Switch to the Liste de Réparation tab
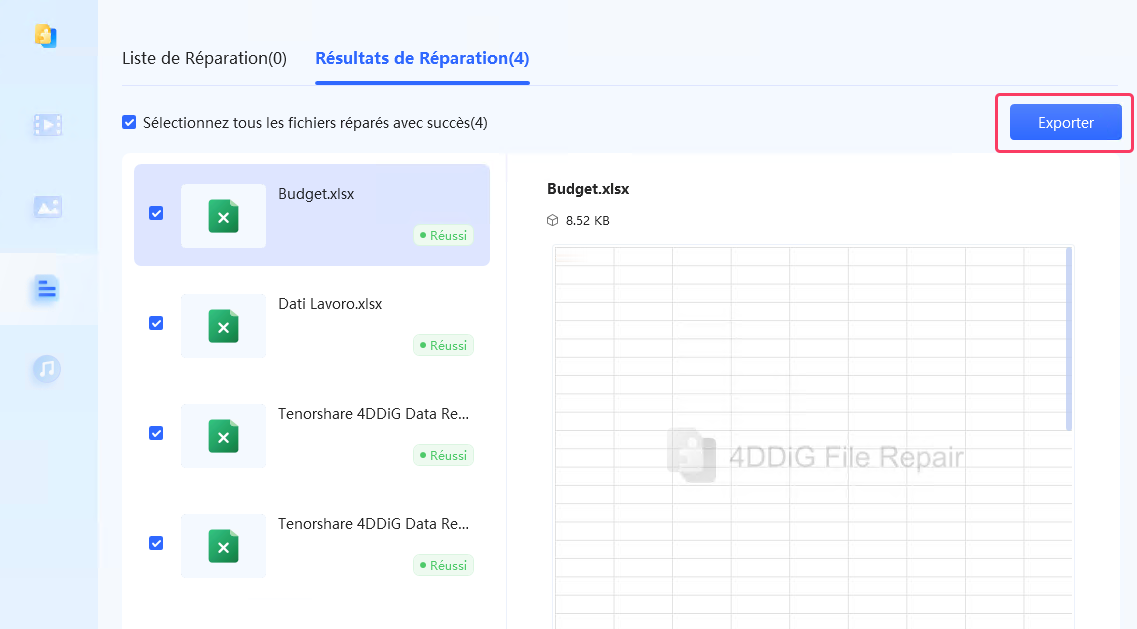The height and width of the screenshot is (629, 1137). tap(205, 58)
